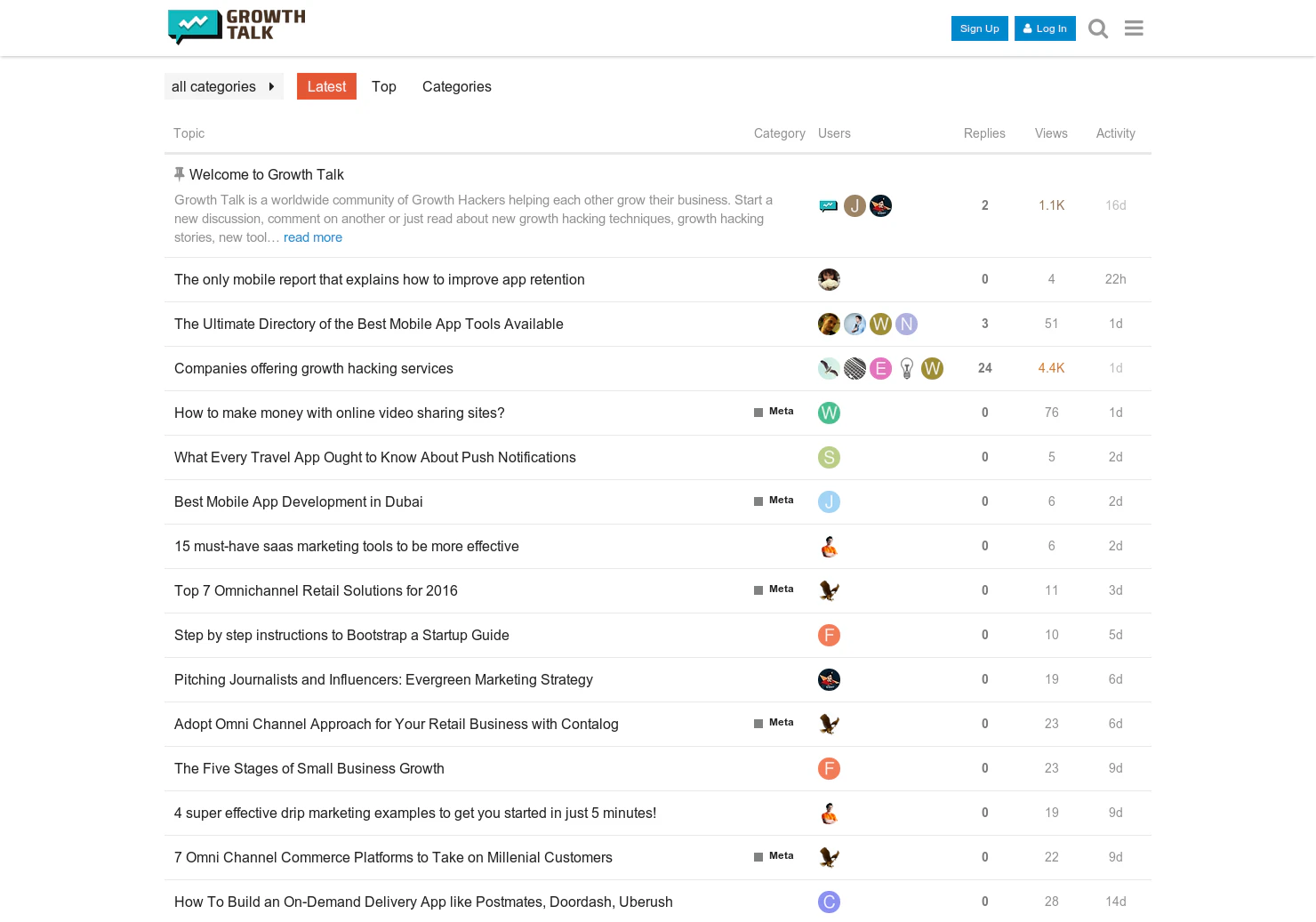This screenshot has height=922, width=1316.
Task: Click Meta category on Millenial Customers row
Action: (x=774, y=856)
